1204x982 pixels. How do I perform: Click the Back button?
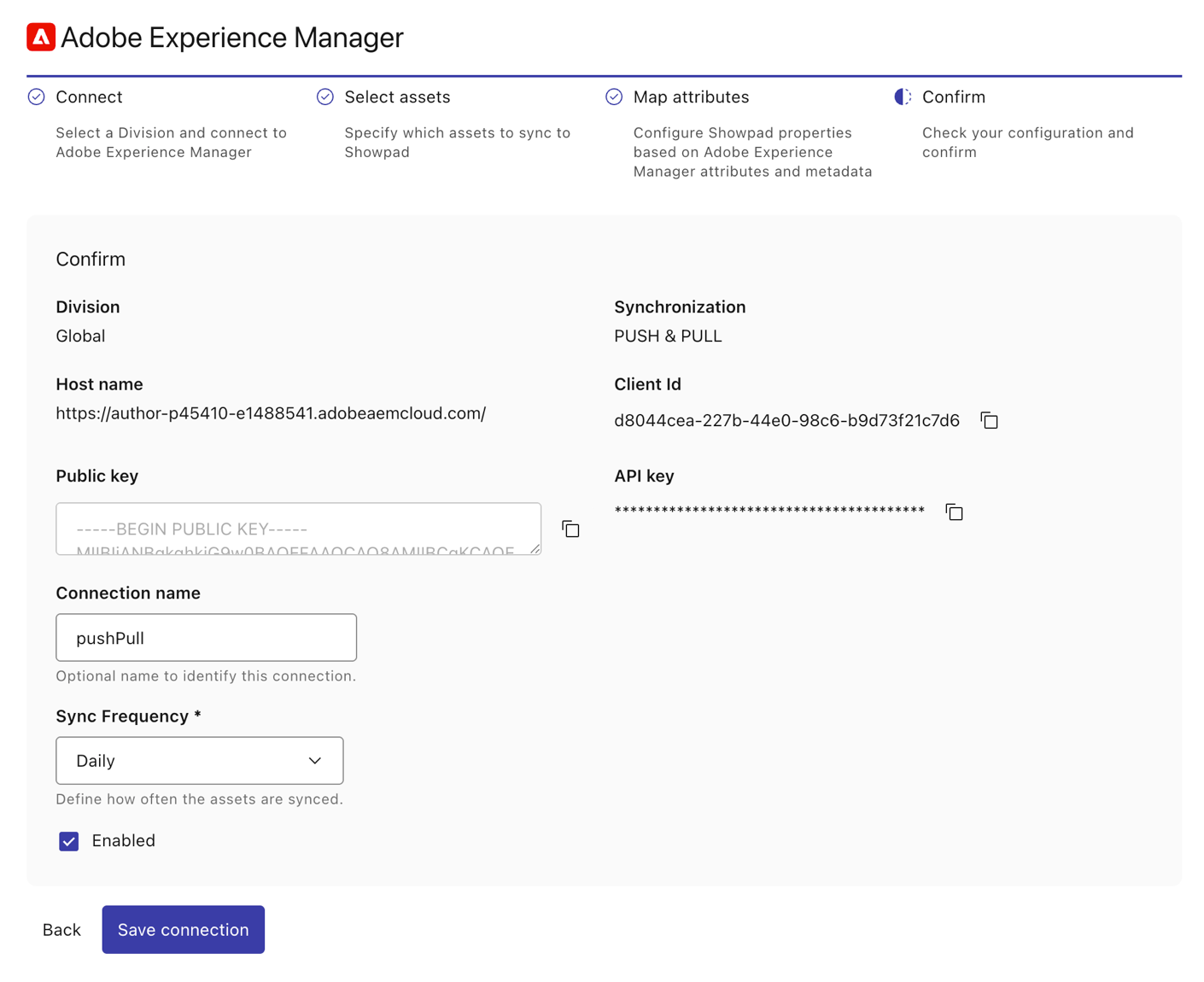point(61,930)
